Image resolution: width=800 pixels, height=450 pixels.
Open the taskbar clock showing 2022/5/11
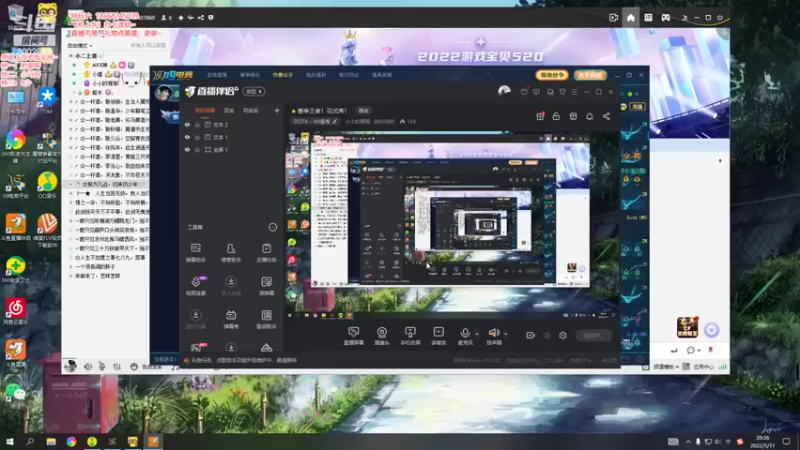coord(762,441)
